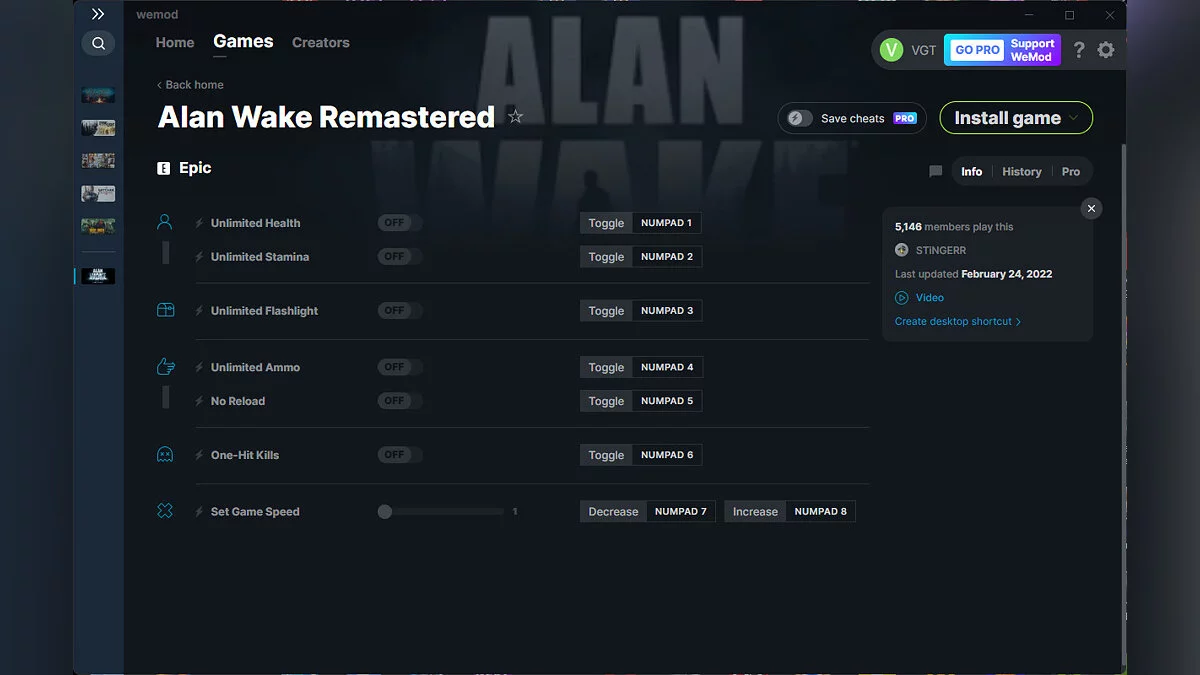Open the Alan Wake thumbnail in the sidebar
Viewport: 1200px width, 675px height.
(x=97, y=275)
